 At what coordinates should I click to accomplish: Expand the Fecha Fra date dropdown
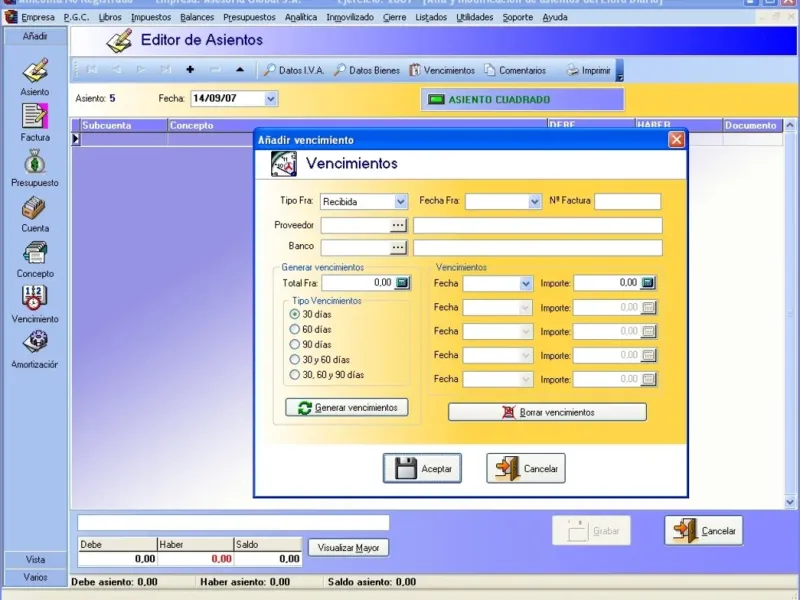(x=534, y=202)
